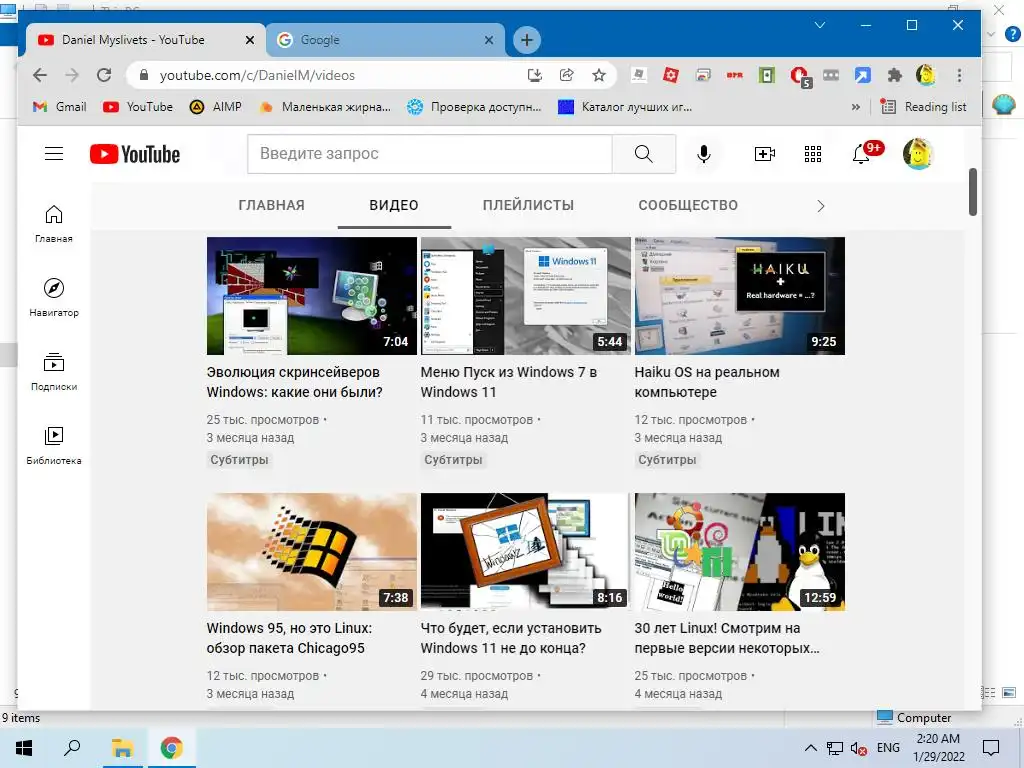
Task: Open the AIMP bookmark
Action: [216, 107]
